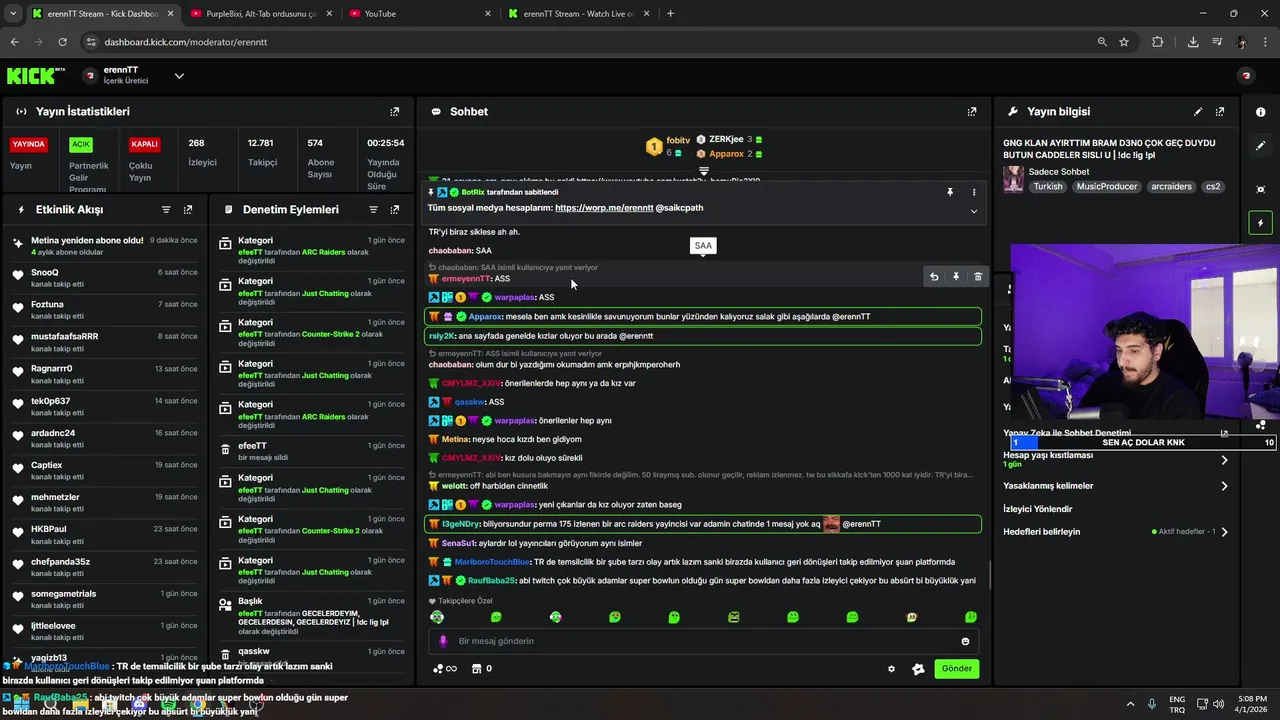This screenshot has height=720, width=1280.
Task: Open the emoji picker in message box
Action: (965, 641)
